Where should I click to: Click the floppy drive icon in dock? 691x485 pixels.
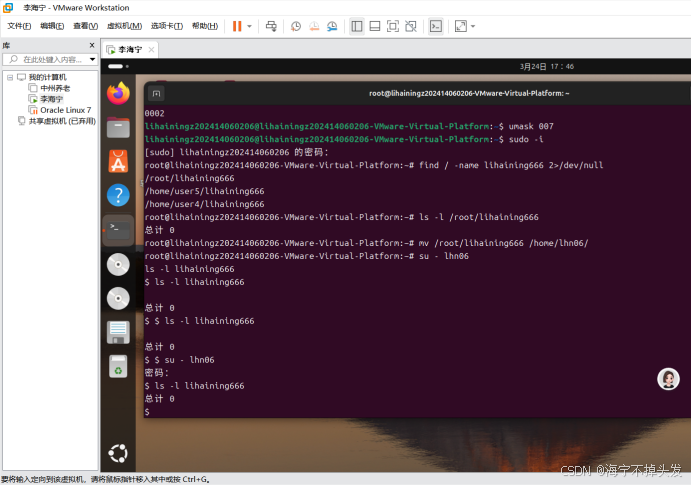point(118,332)
